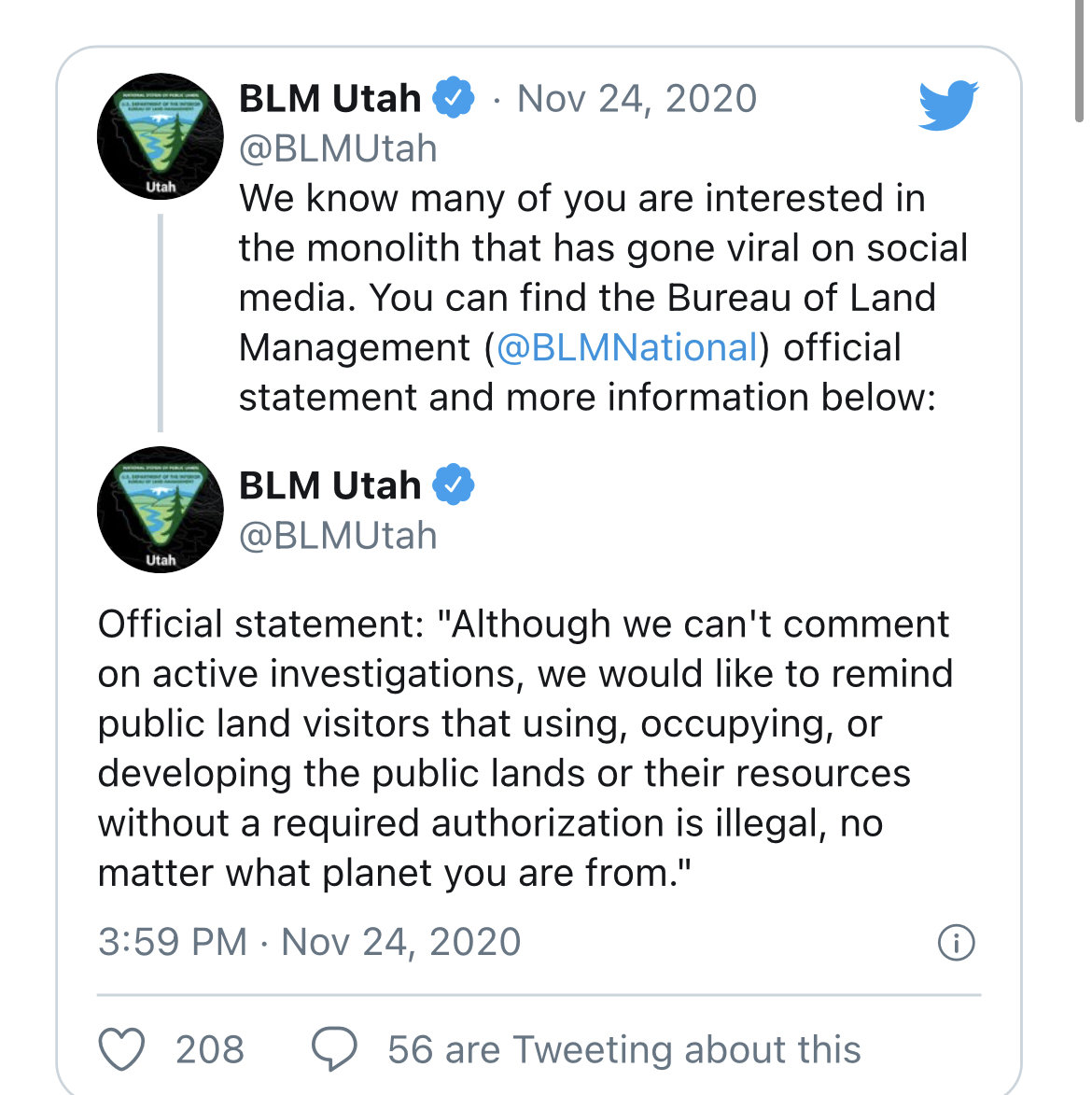
Task: Click top BLM Utah display name
Action: [329, 98]
